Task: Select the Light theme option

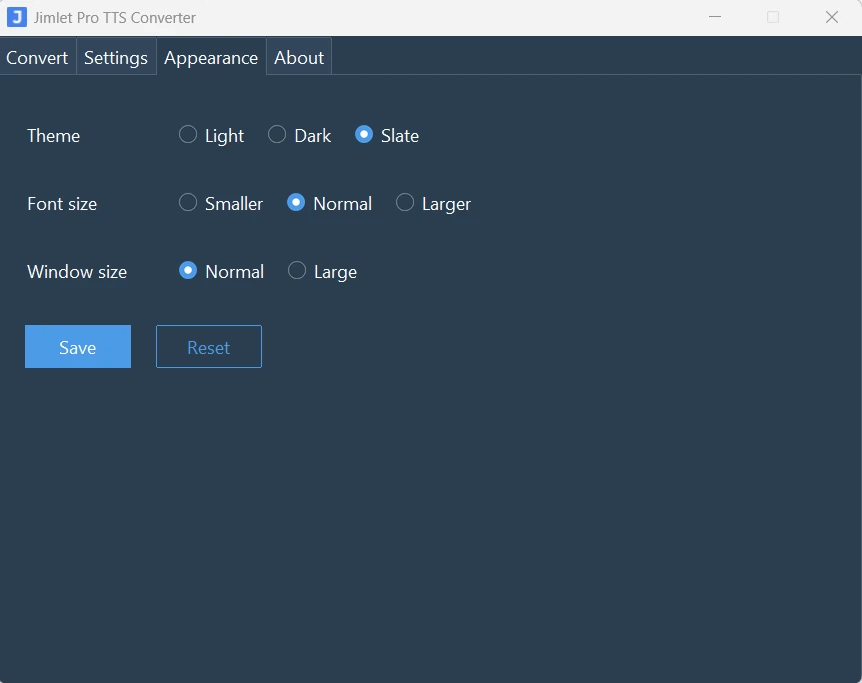Action: pos(187,134)
